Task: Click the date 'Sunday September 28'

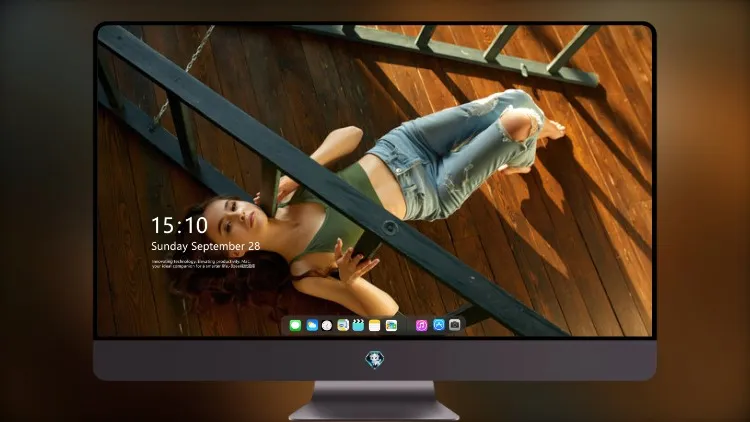Action: tap(206, 246)
